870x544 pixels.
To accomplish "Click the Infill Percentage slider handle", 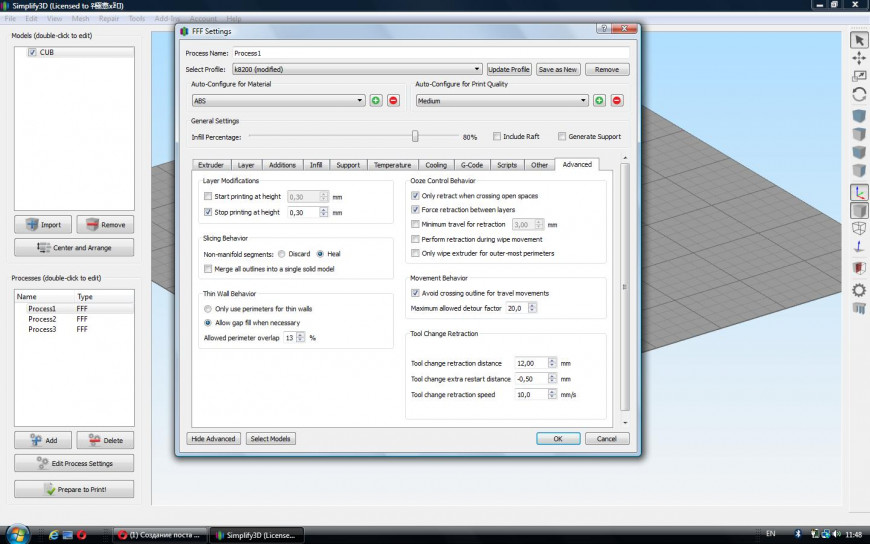I will [x=415, y=136].
